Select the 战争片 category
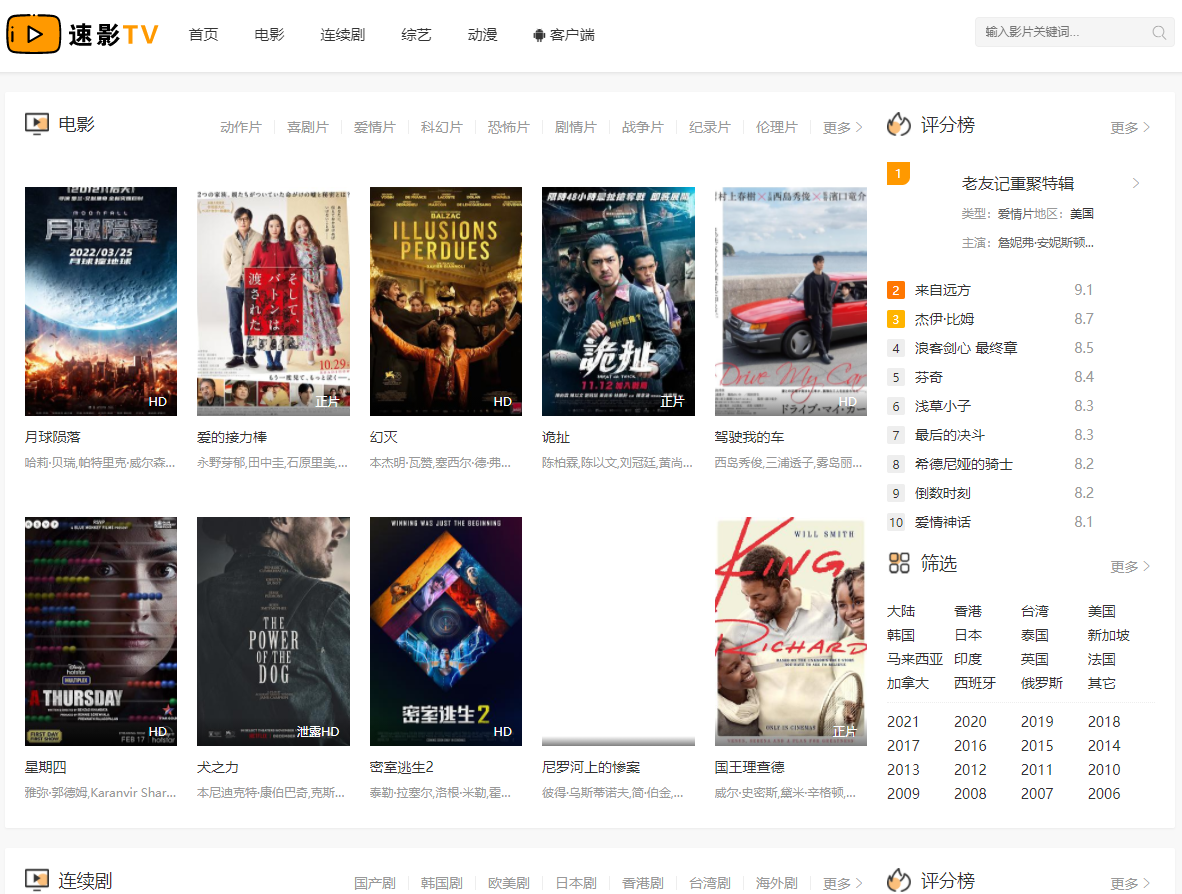Viewport: 1182px width, 894px height. [x=643, y=127]
